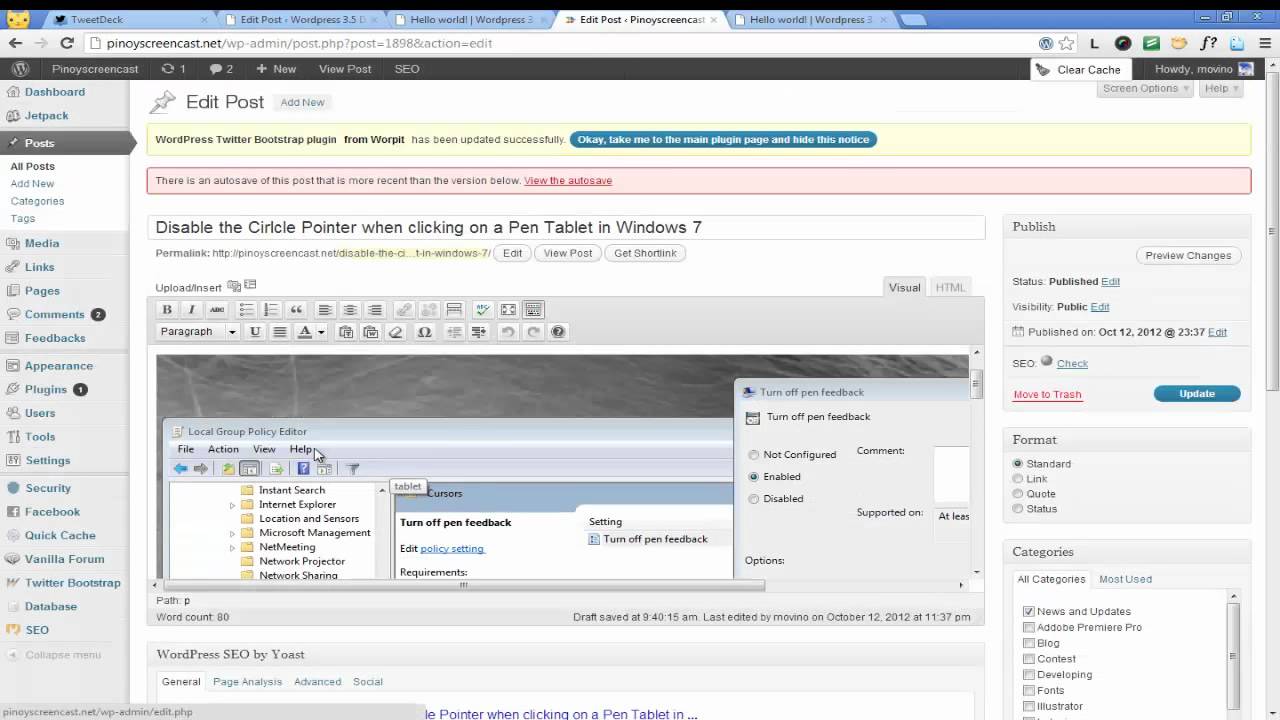Switch to the HTML editor tab
The height and width of the screenshot is (720, 1280).
click(950, 287)
